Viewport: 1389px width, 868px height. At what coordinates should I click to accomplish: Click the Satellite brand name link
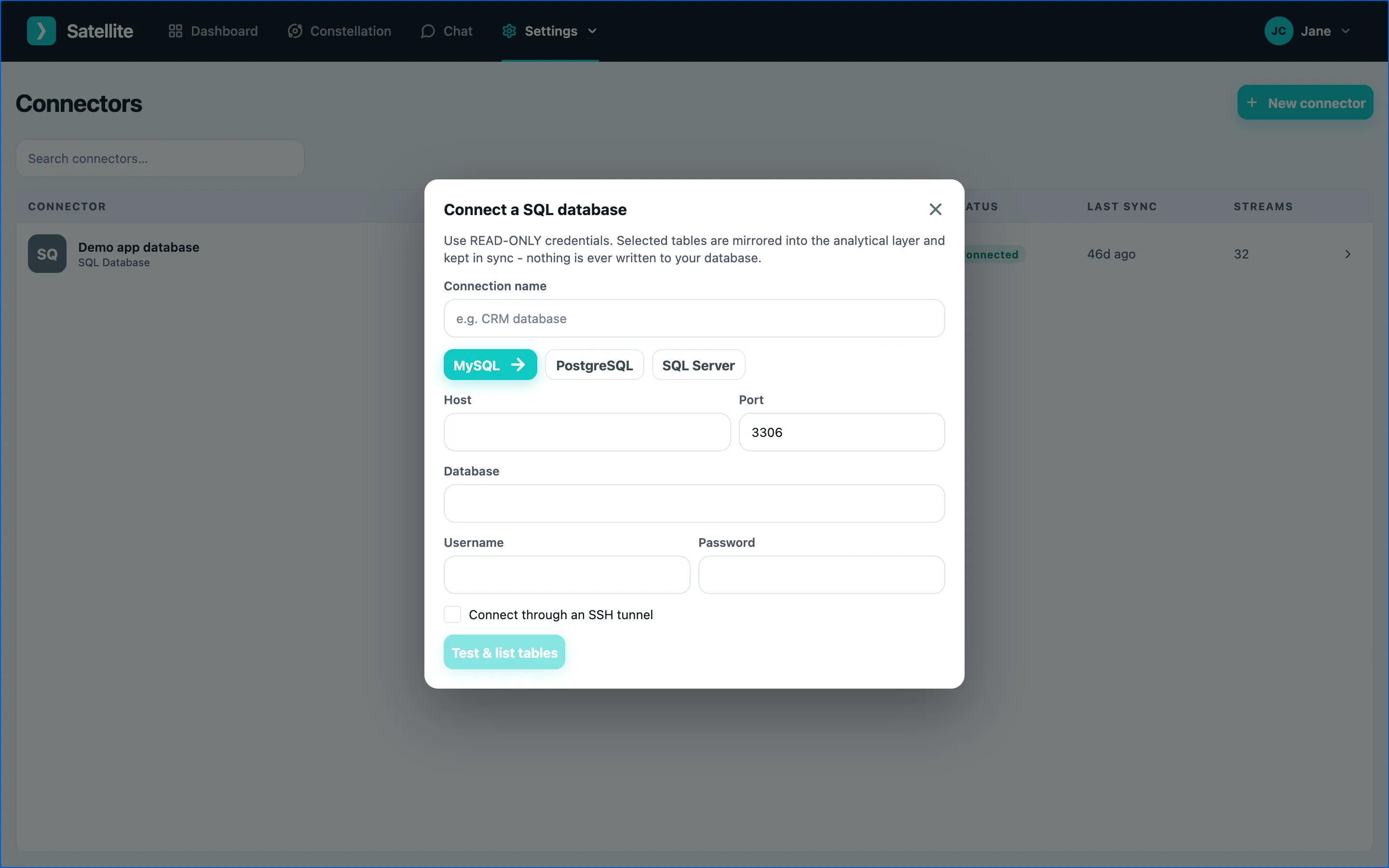point(100,31)
